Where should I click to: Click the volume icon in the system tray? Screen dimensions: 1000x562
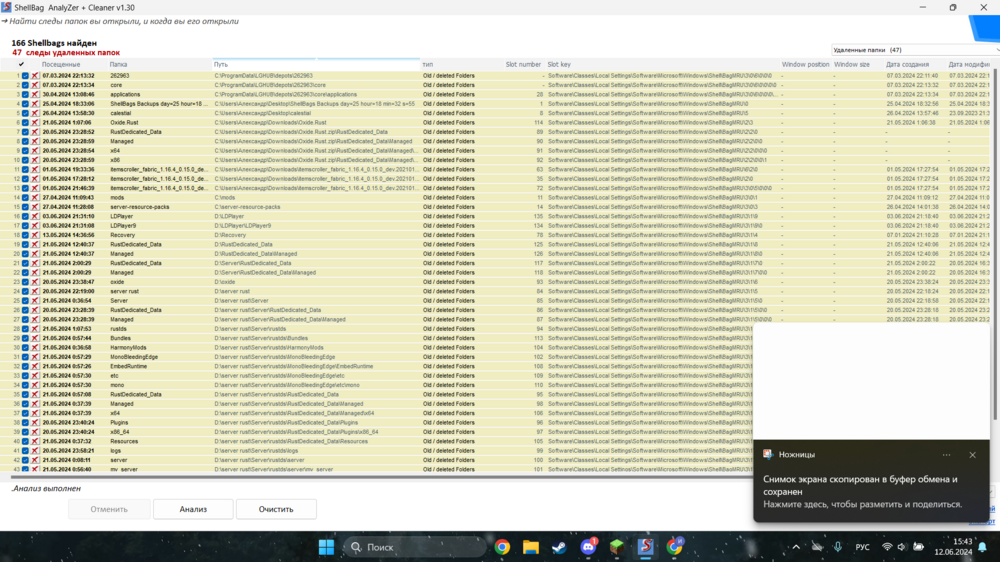click(x=902, y=547)
